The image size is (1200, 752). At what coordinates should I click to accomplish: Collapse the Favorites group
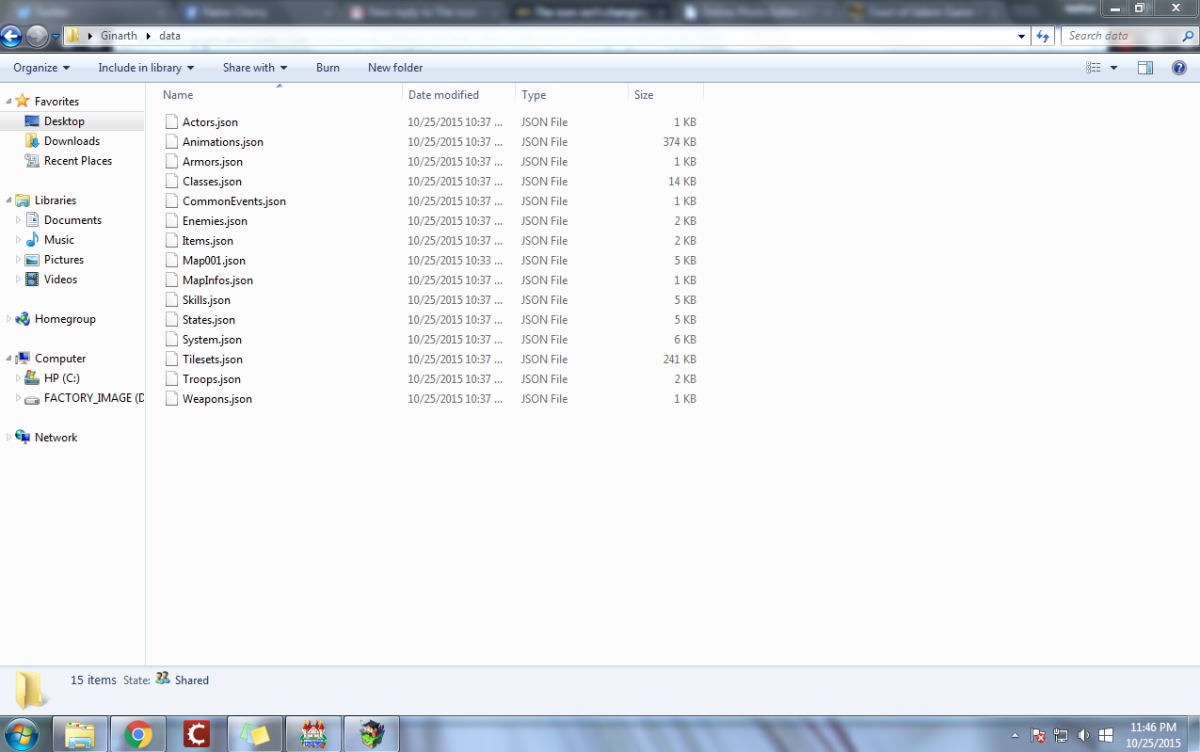(9, 101)
